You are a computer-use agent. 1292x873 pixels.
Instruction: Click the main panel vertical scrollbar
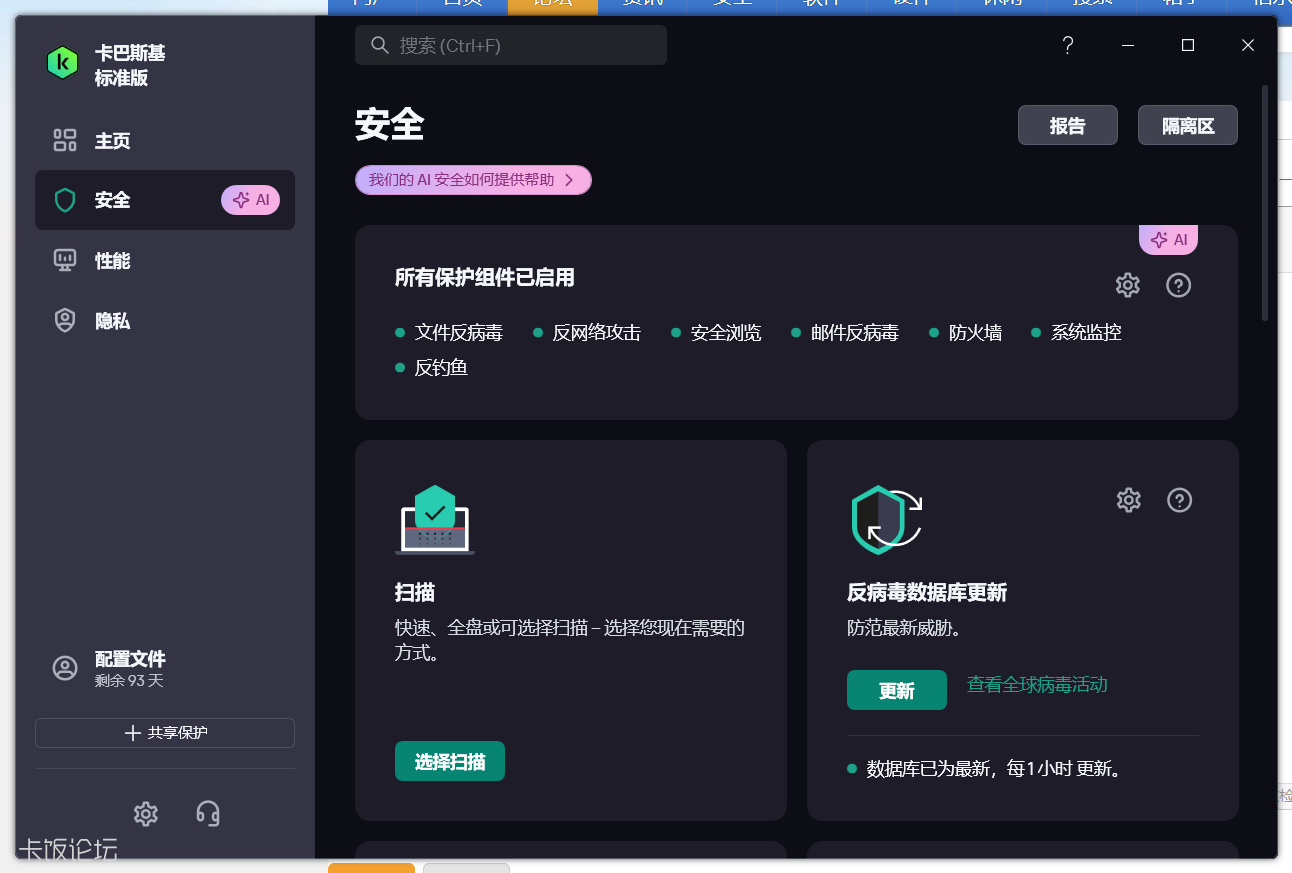1265,203
